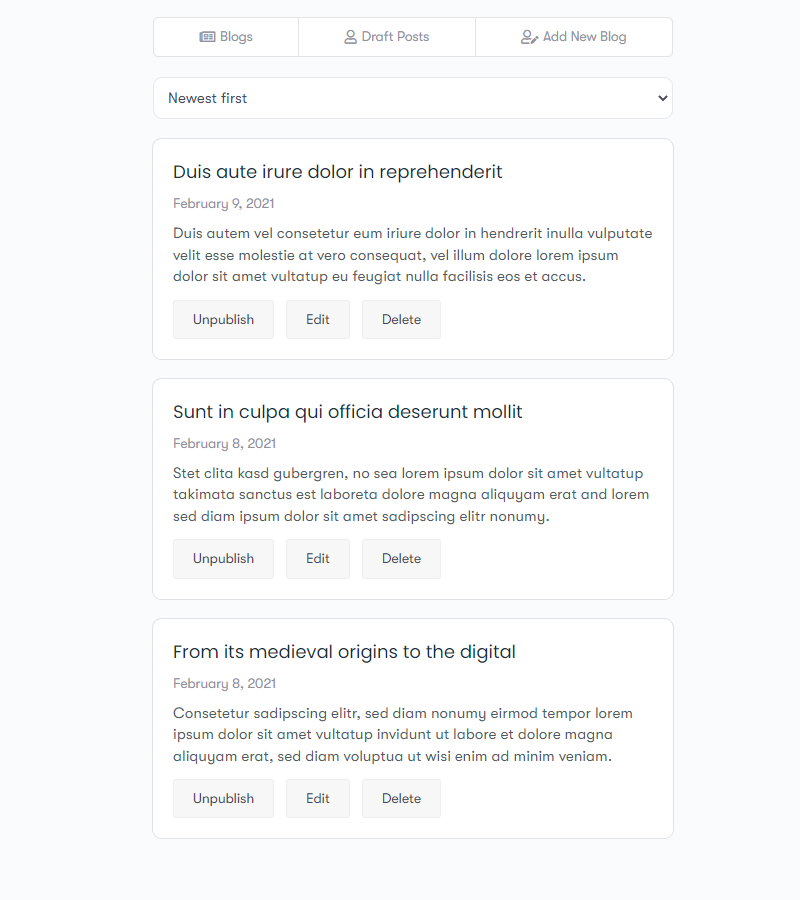
Task: Delete the Duis aute irure post
Action: coord(401,320)
